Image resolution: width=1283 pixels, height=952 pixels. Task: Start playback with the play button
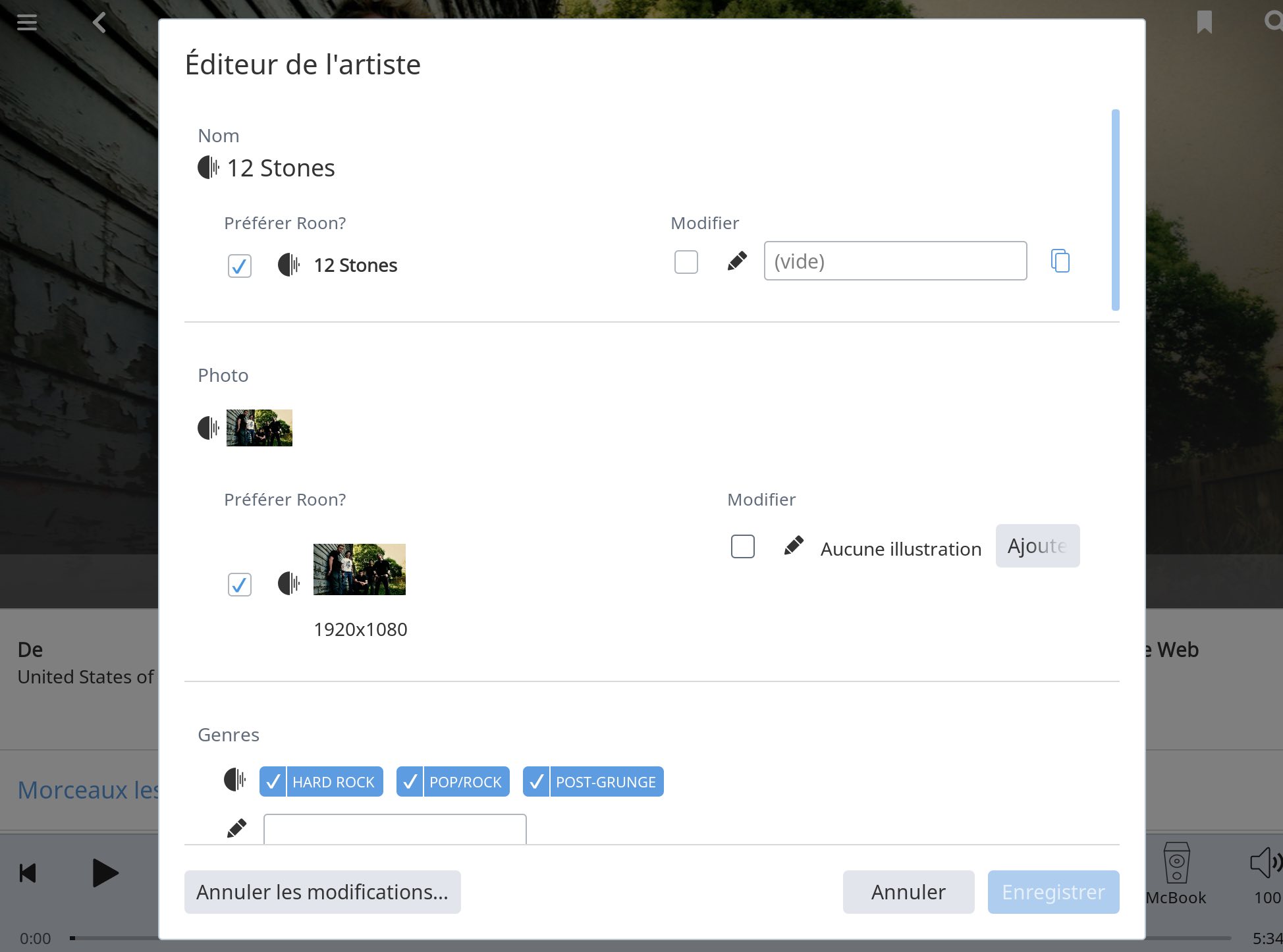[105, 873]
